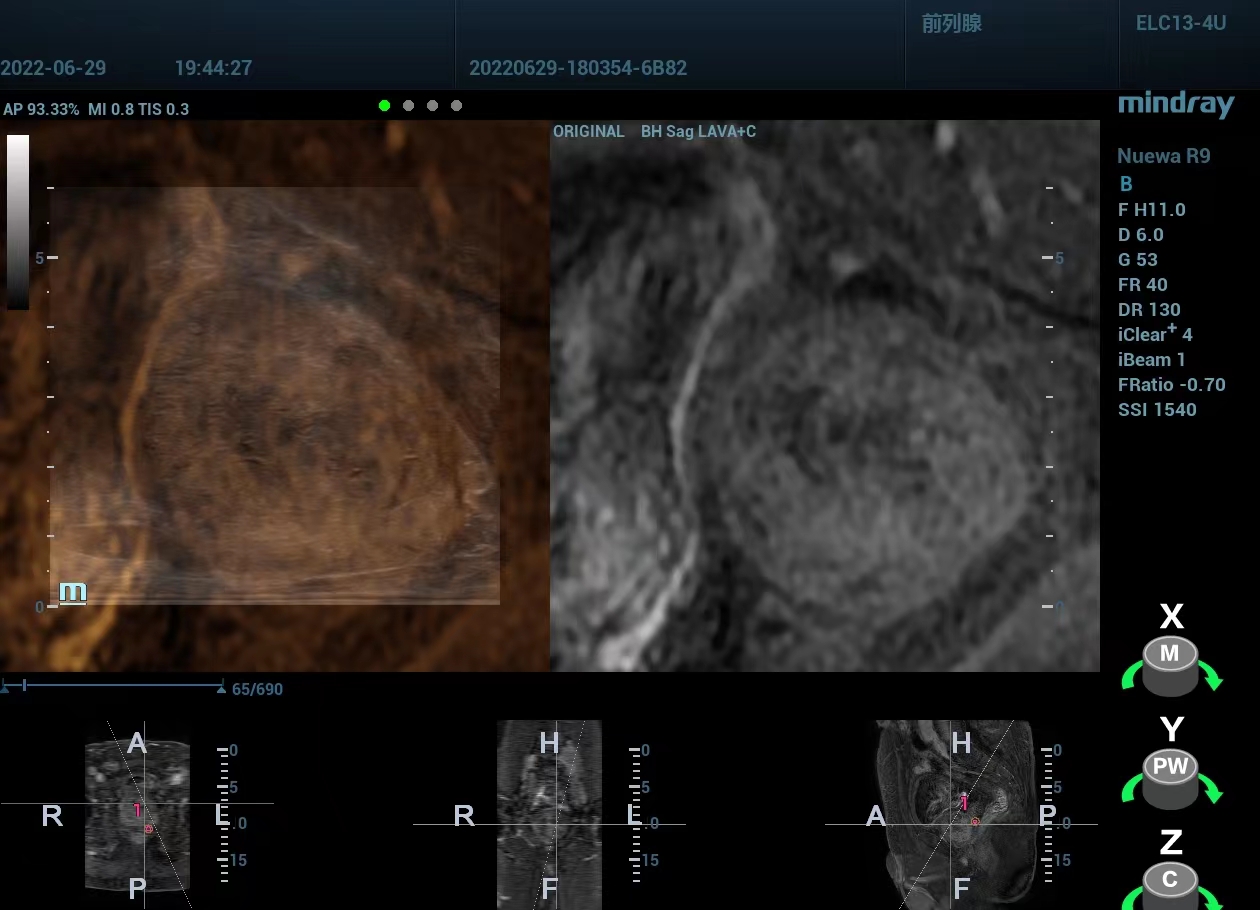
Task: Click the ORIGINAL label on MRI view
Action: pyautogui.click(x=588, y=132)
